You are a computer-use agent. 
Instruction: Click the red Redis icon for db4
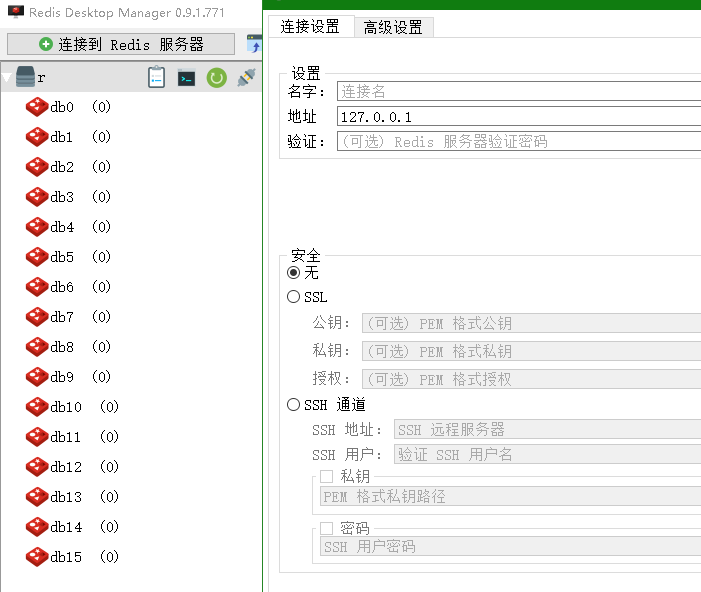37,227
